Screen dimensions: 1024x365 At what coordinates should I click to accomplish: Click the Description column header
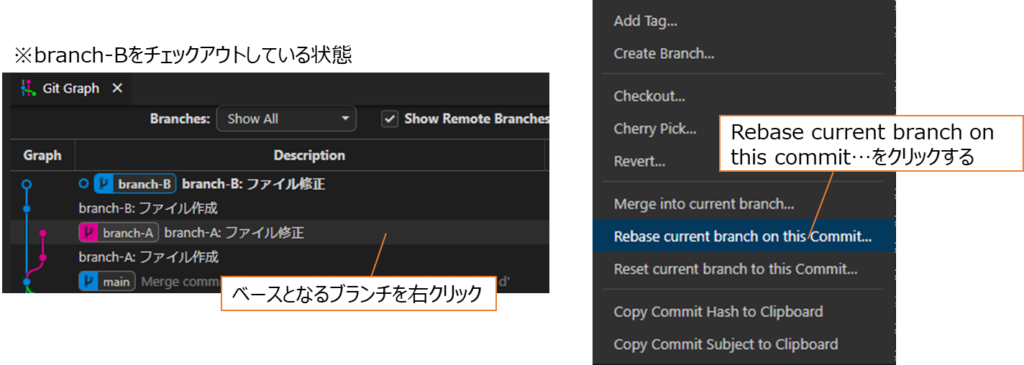pyautogui.click(x=310, y=155)
